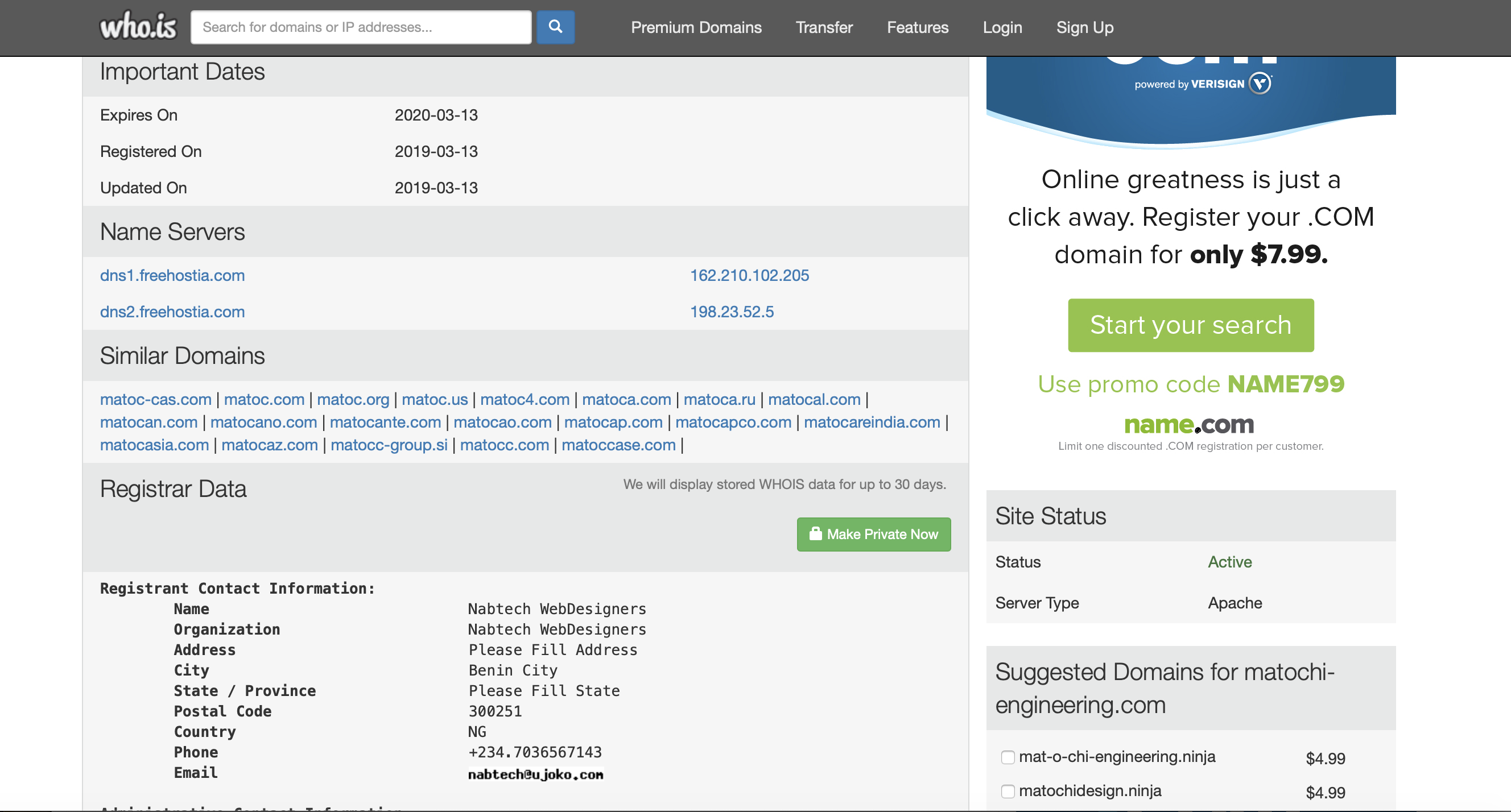The width and height of the screenshot is (1511, 812).
Task: Open dns2.freehostia.com name server link
Action: (172, 311)
